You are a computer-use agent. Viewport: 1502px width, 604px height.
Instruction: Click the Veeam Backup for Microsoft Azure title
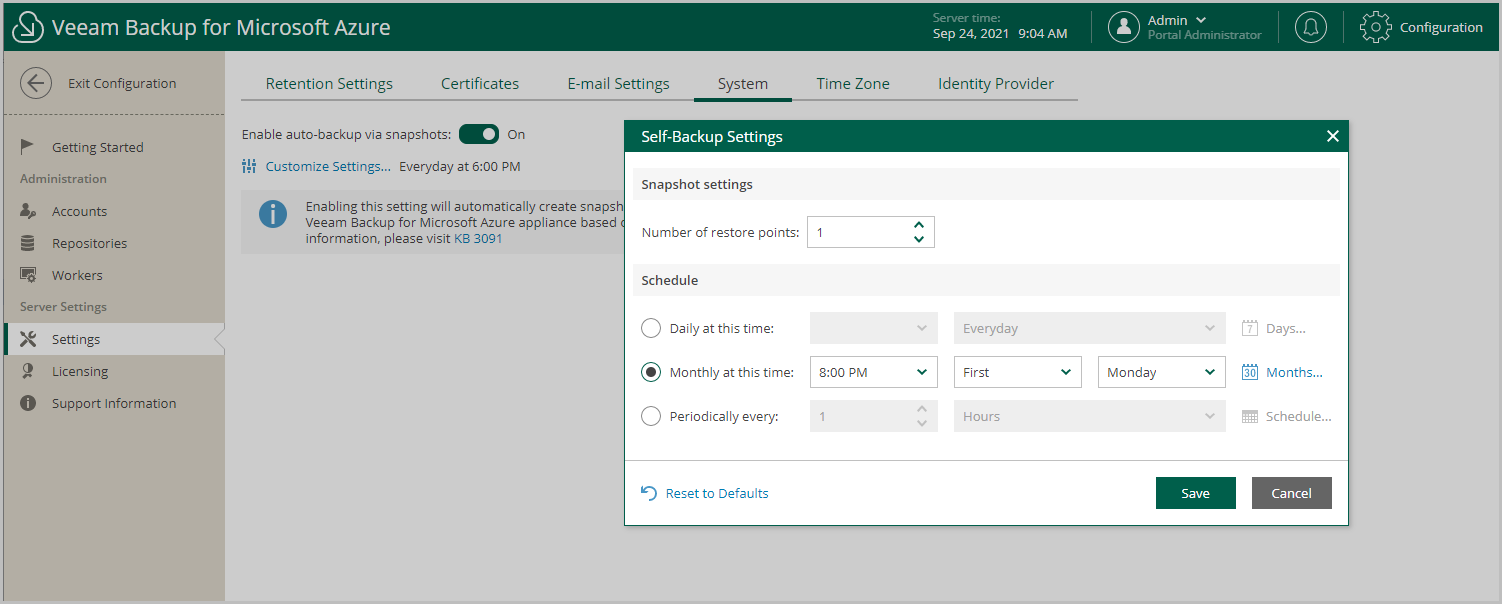(221, 28)
